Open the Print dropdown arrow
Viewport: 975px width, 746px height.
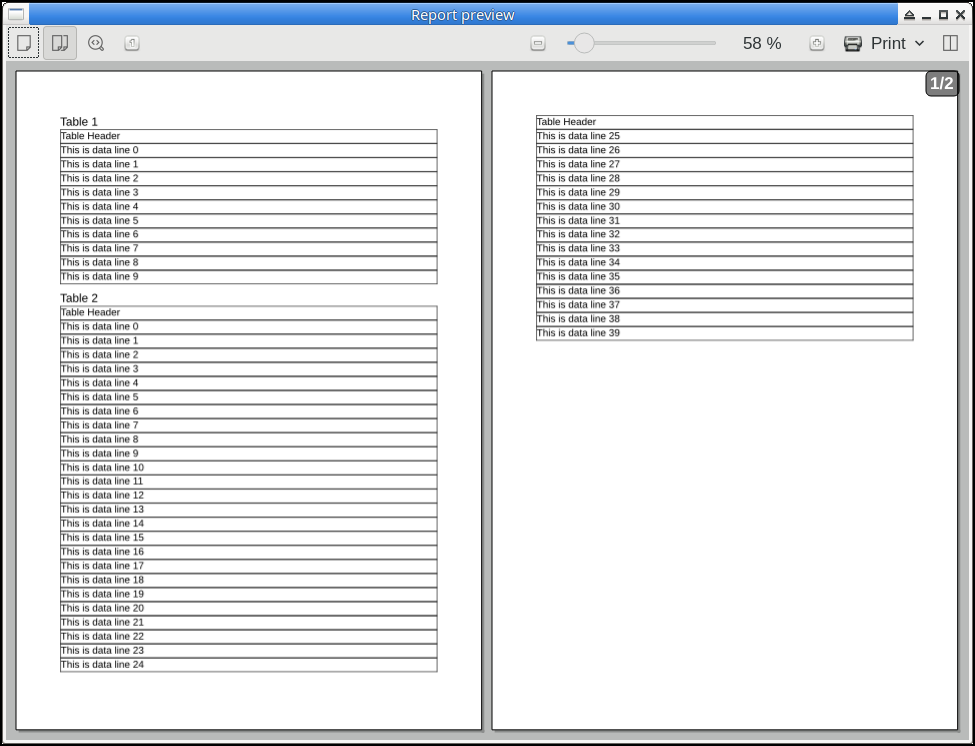(920, 44)
